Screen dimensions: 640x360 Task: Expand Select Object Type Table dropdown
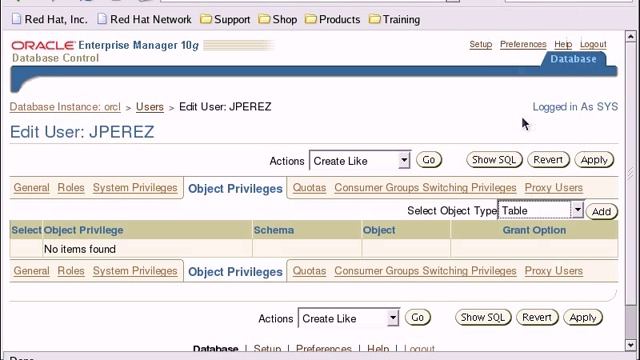541,210
